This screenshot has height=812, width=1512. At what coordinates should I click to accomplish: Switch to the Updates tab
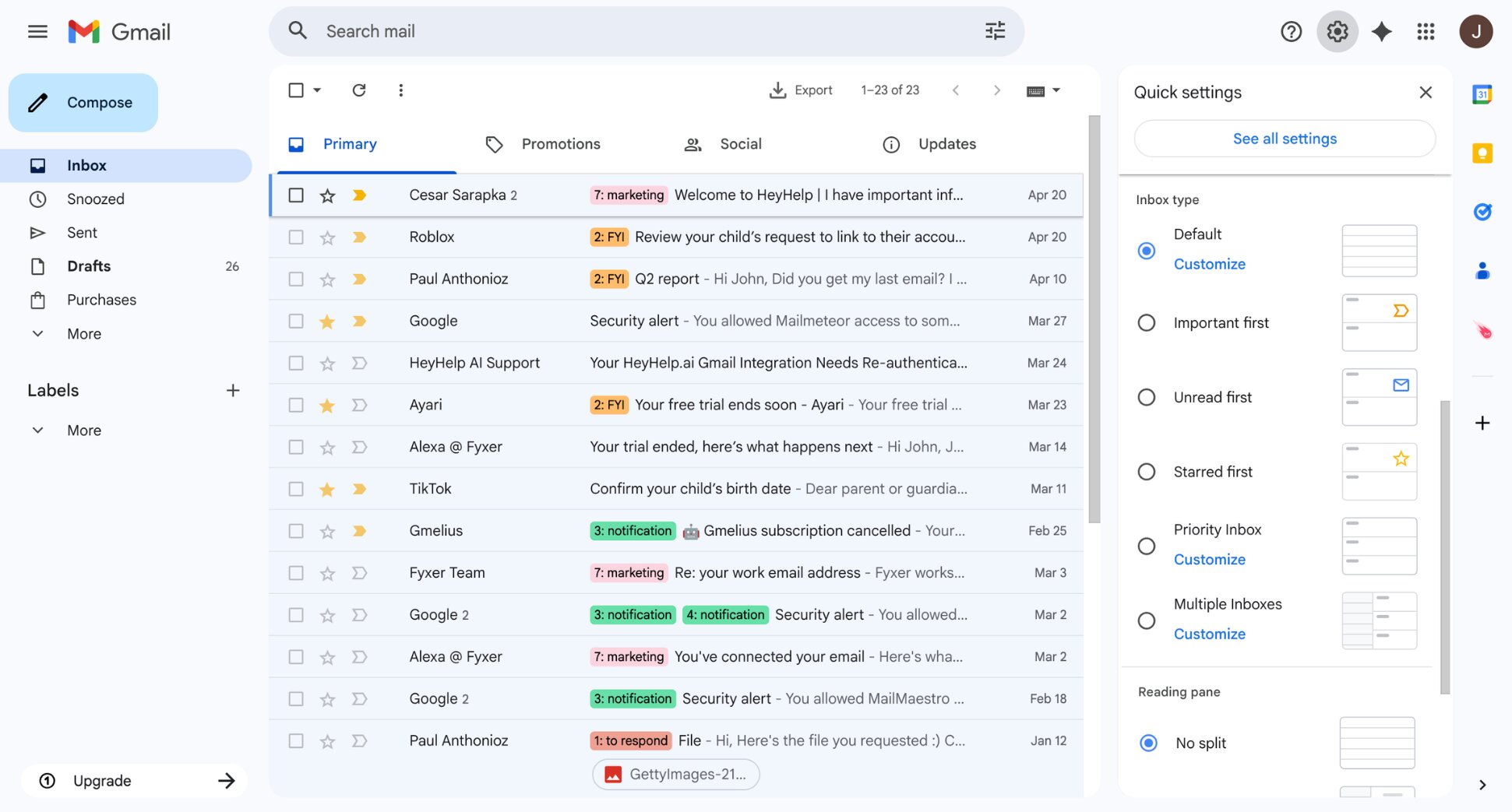click(x=947, y=144)
